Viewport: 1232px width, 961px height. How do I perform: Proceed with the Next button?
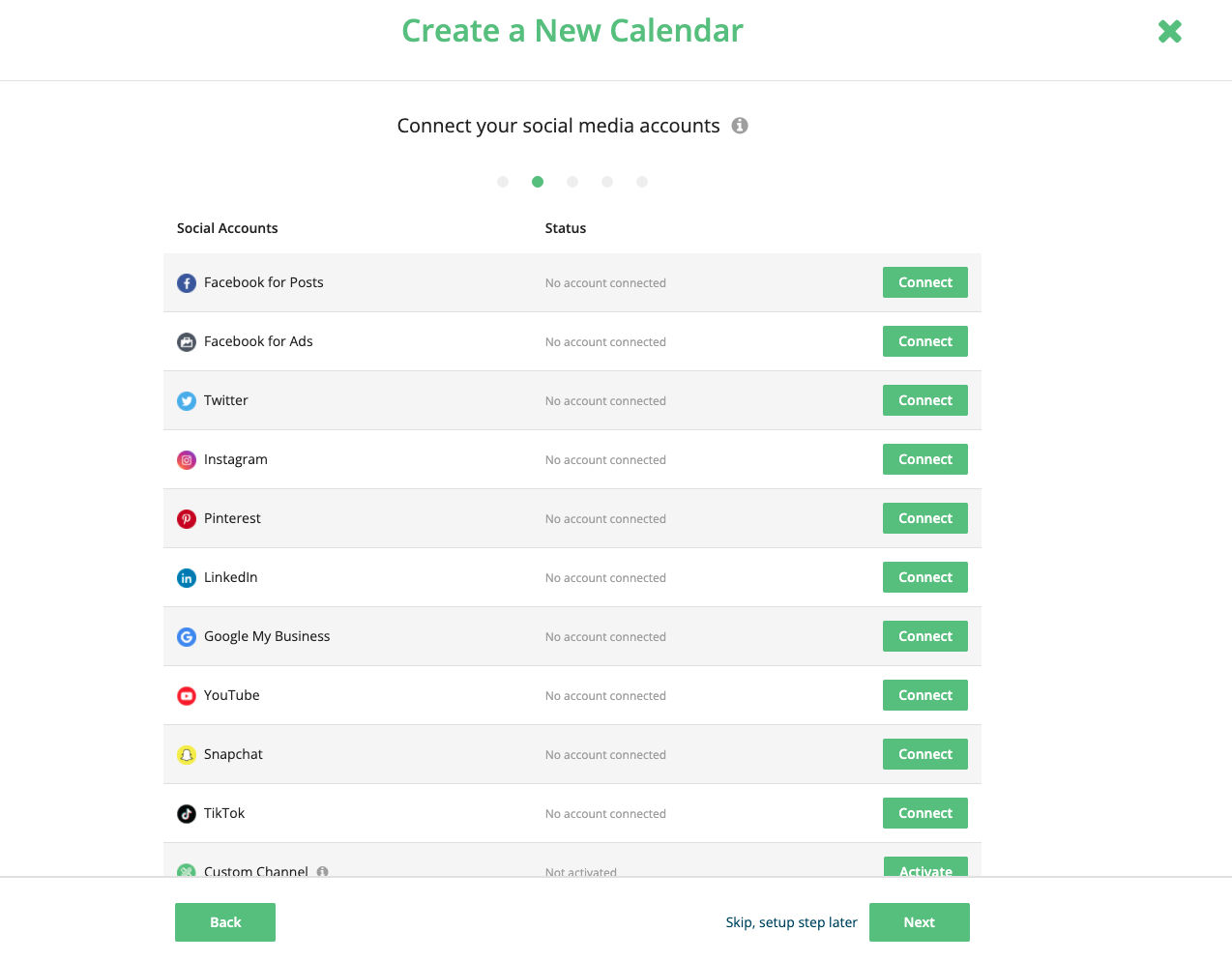pos(919,922)
